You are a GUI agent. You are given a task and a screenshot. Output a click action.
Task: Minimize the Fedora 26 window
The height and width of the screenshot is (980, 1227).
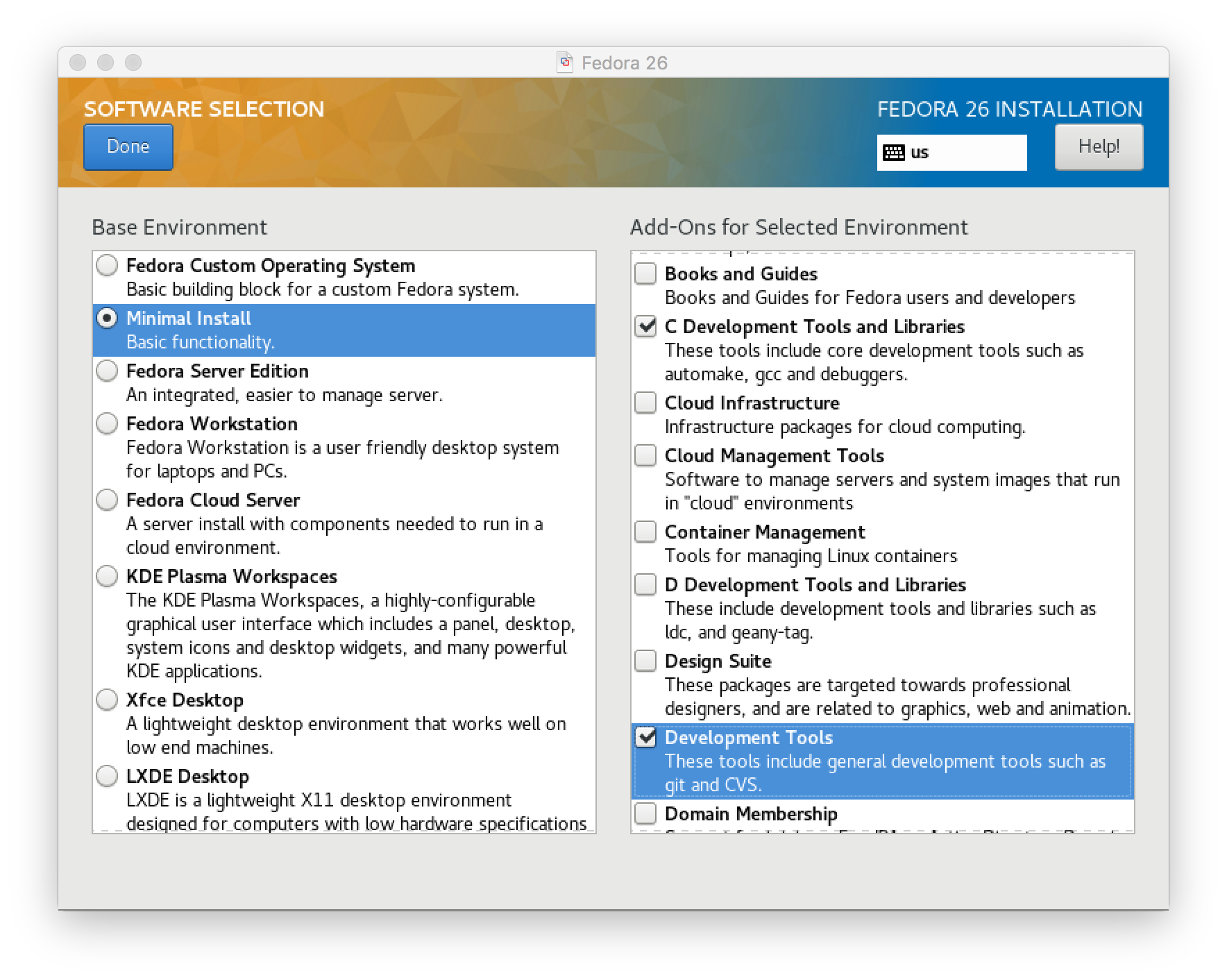[105, 62]
